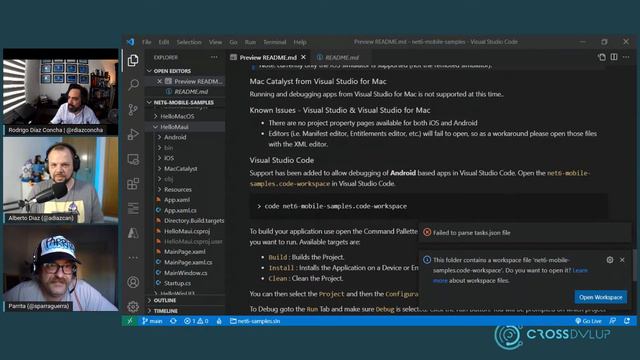Open the Azure view in the activity bar
Screen dimensions: 640x360
click(133, 233)
